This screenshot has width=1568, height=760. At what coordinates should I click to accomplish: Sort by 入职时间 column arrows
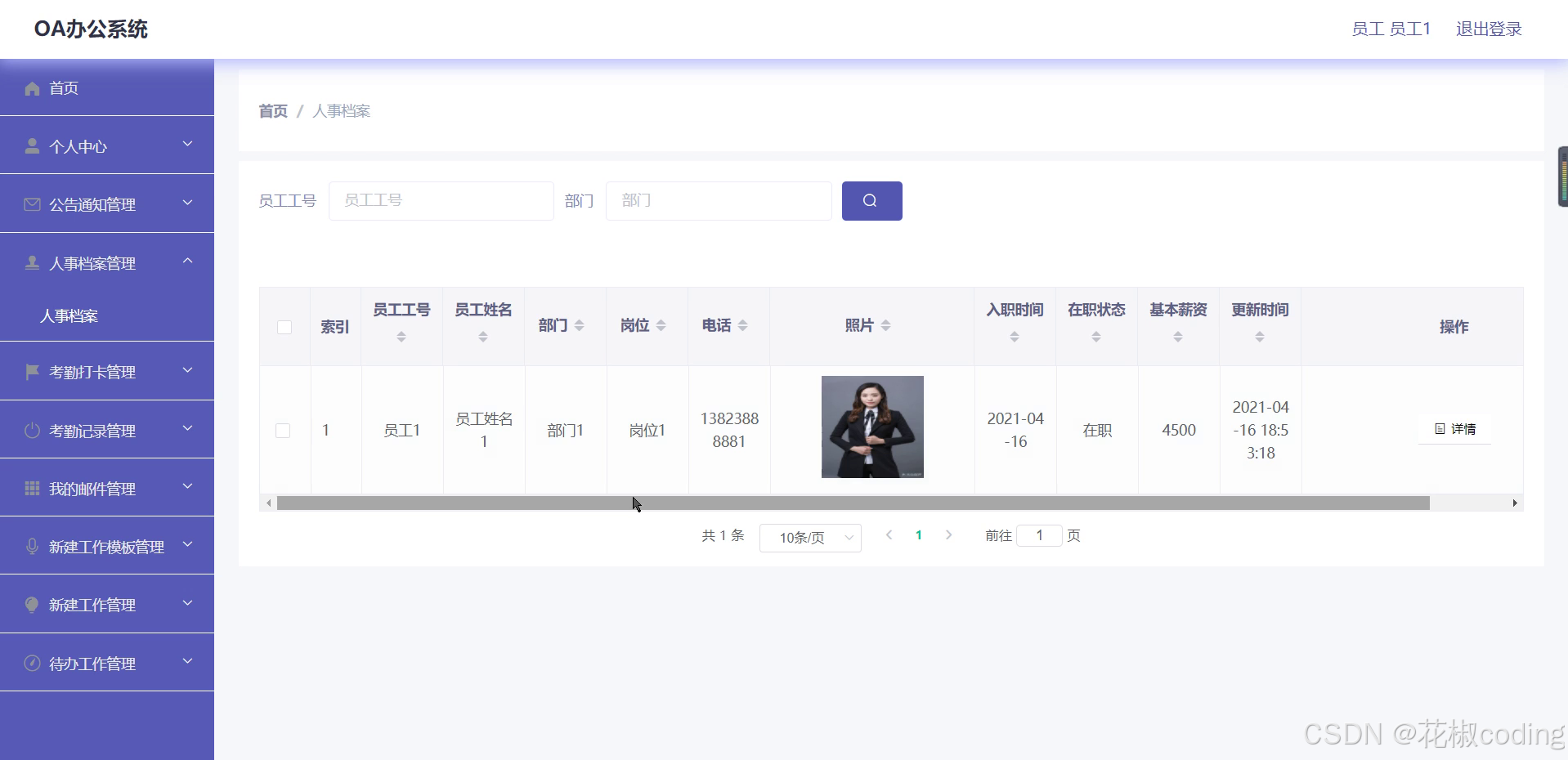(1015, 337)
